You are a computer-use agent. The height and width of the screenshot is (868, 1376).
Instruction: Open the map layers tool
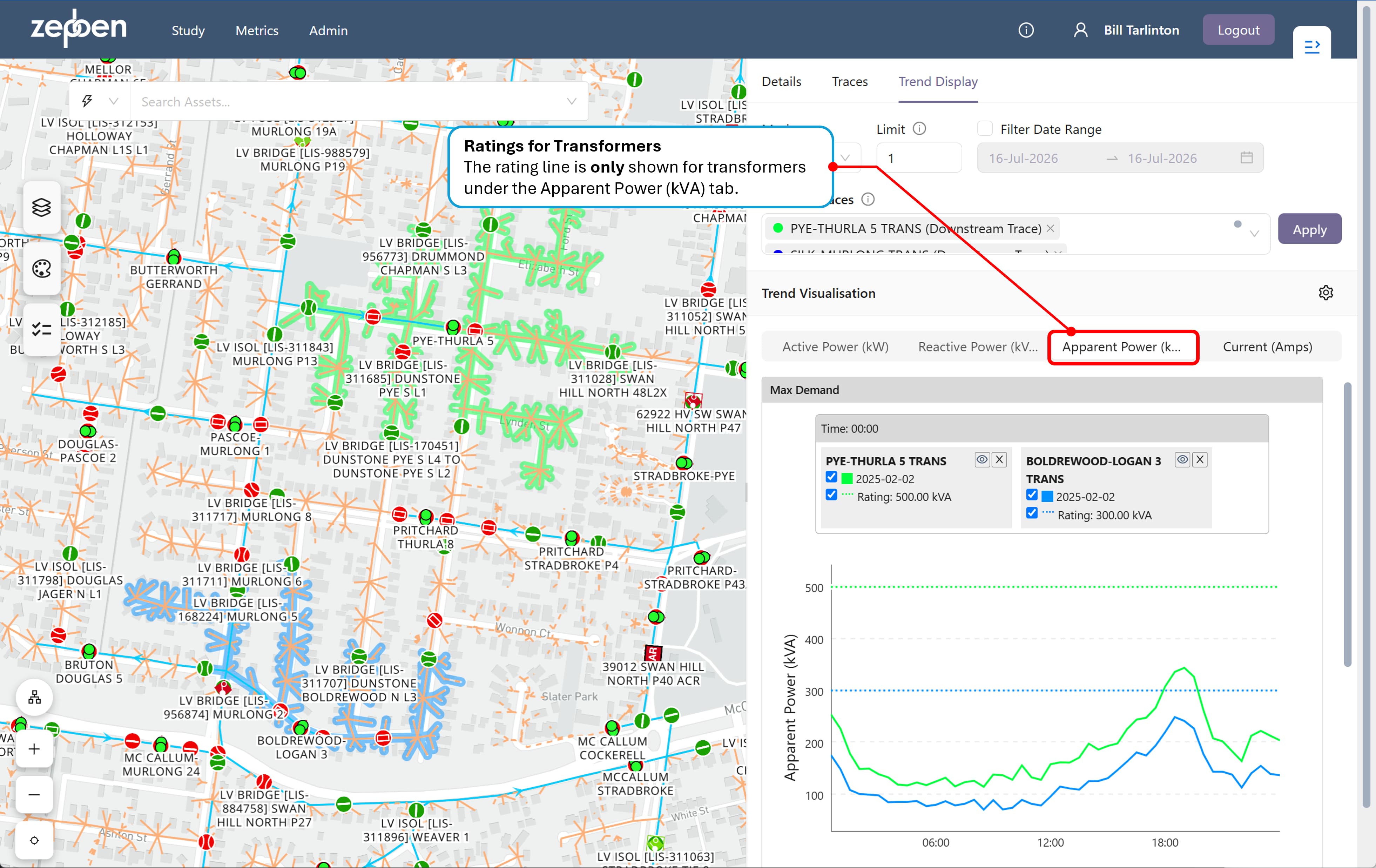point(42,207)
